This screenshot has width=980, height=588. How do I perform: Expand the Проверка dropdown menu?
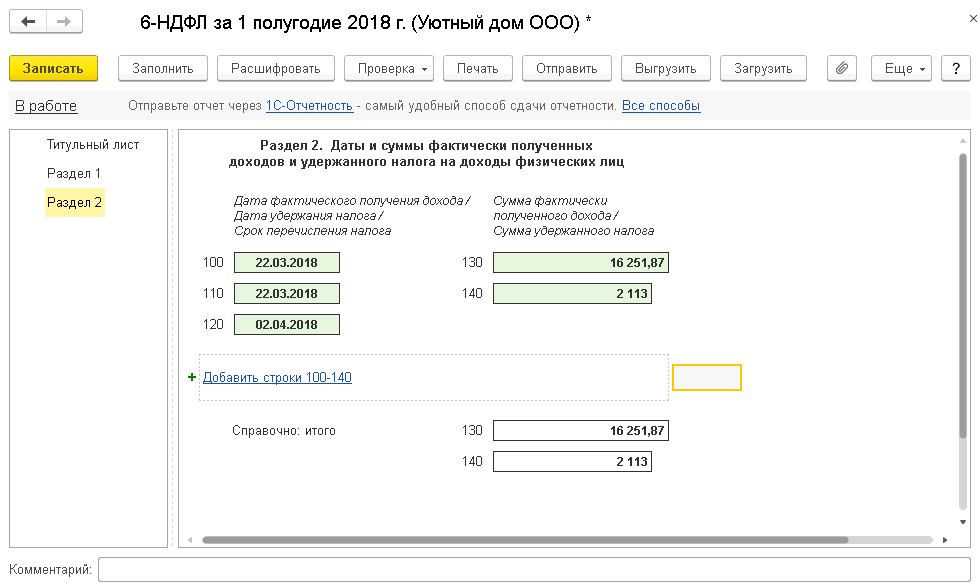tap(389, 68)
